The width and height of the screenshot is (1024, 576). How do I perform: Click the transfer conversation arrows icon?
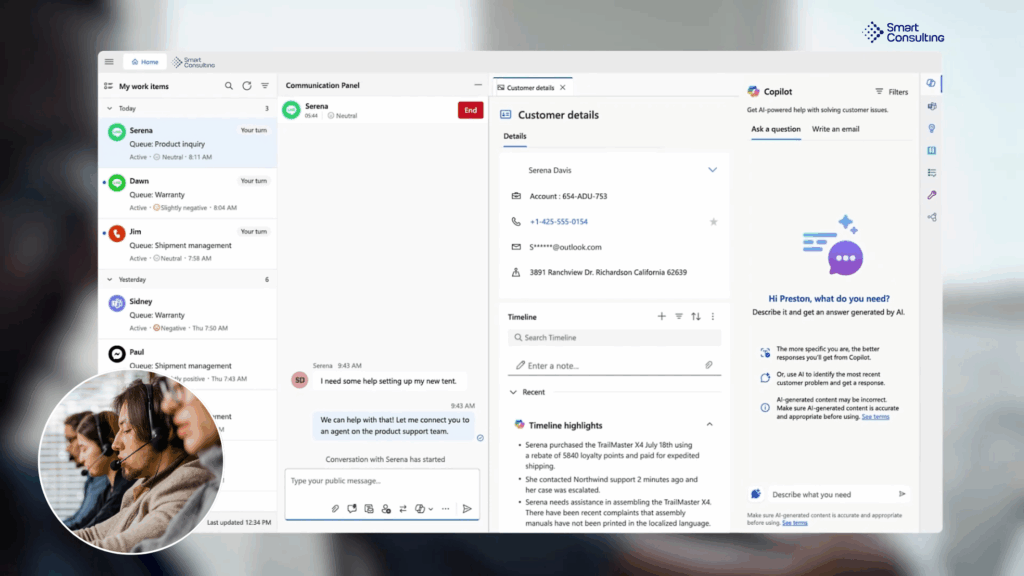(404, 508)
